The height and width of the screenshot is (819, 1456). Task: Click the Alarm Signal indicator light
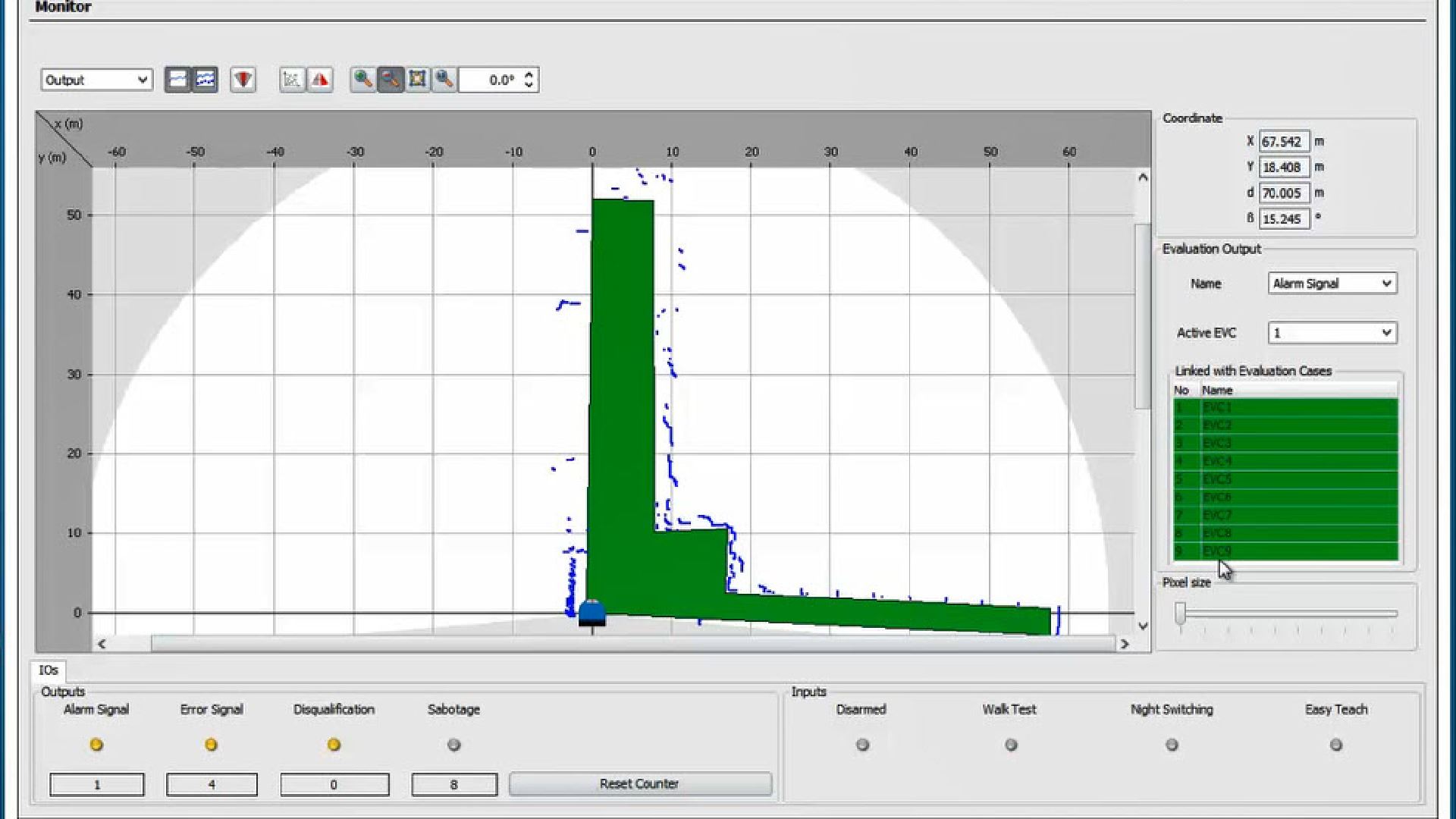click(x=96, y=745)
